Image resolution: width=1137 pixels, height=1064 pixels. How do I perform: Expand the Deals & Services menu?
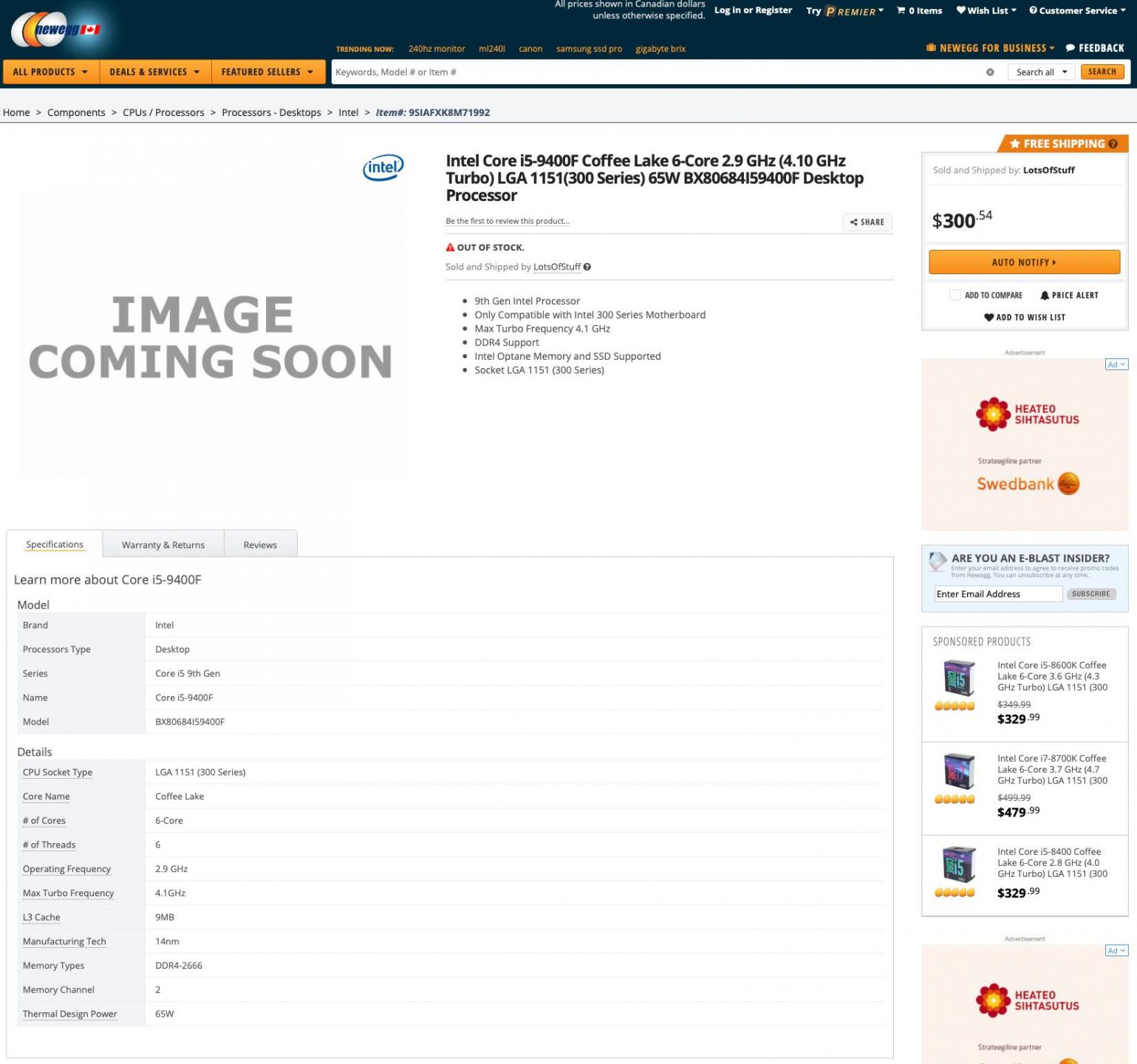tap(154, 72)
